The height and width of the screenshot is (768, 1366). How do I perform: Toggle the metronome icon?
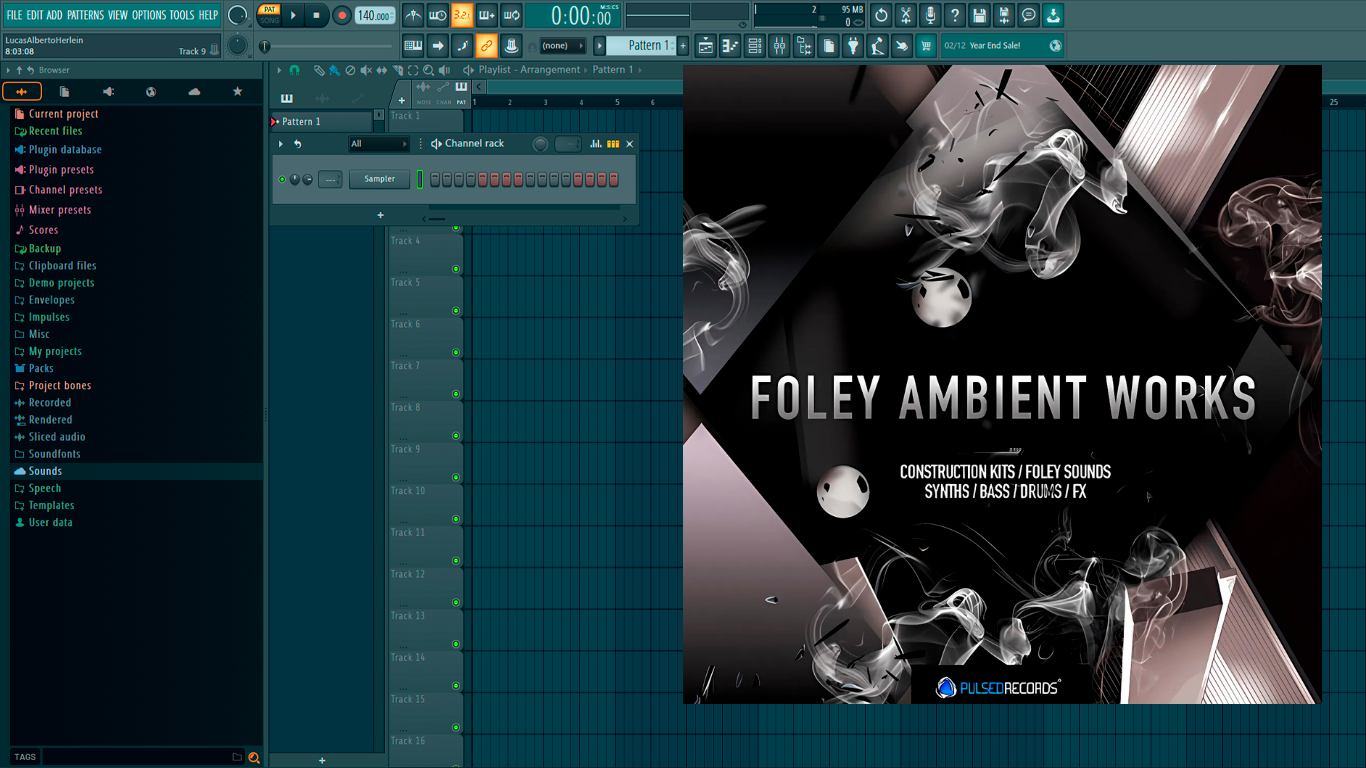pos(413,15)
